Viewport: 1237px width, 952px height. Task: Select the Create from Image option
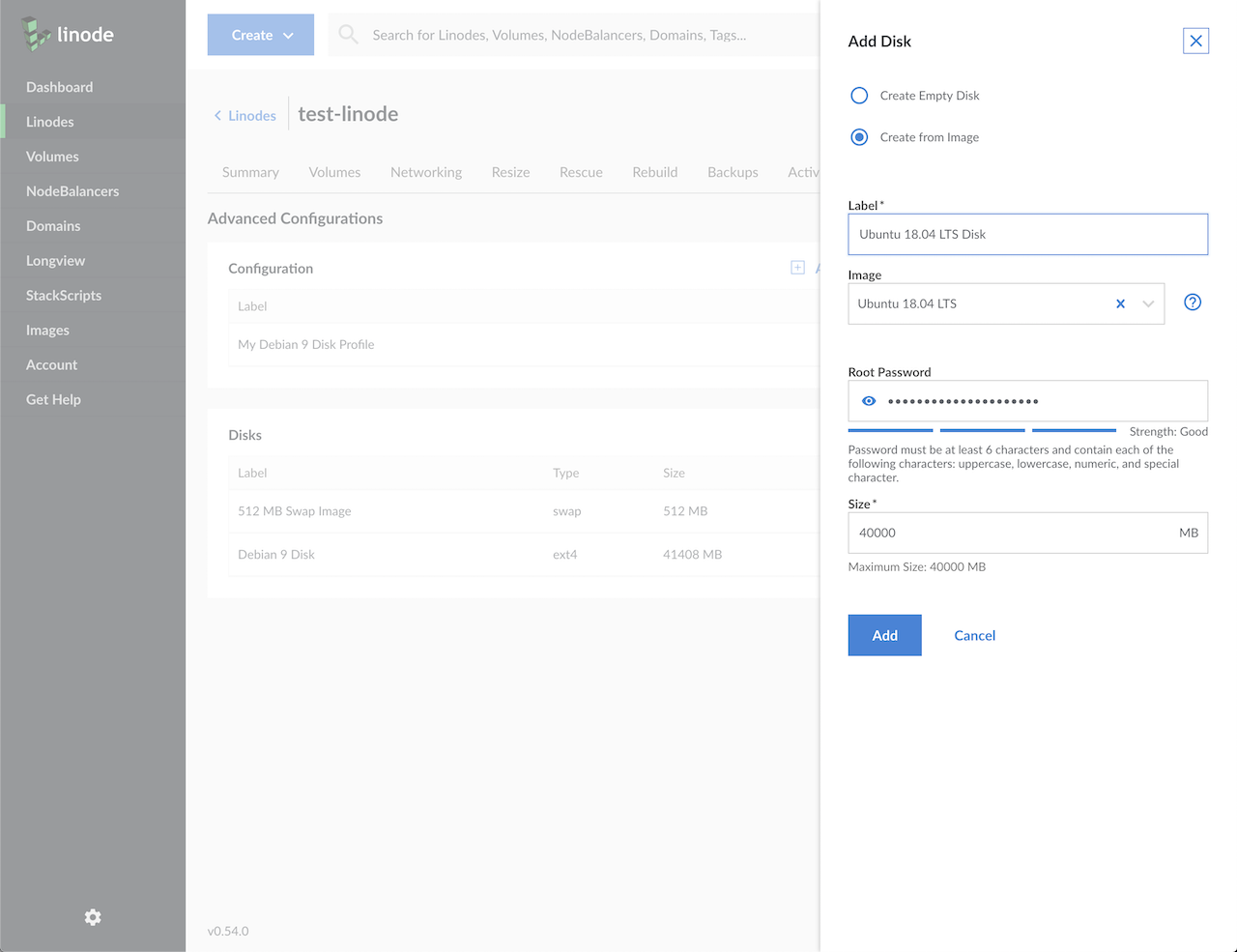click(x=859, y=137)
